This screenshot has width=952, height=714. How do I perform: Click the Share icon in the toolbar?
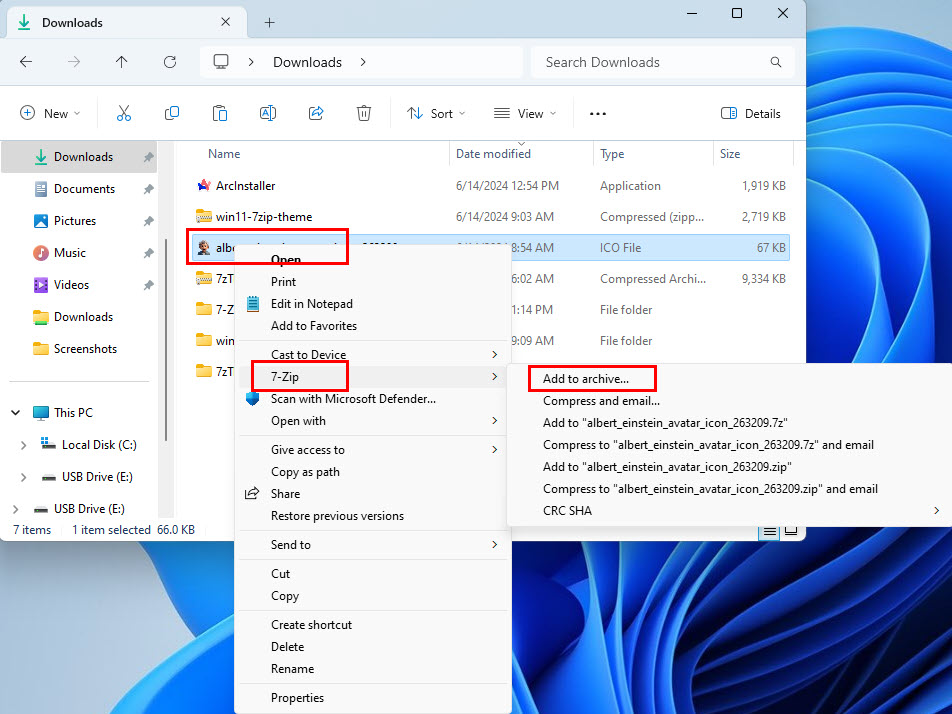pyautogui.click(x=316, y=113)
